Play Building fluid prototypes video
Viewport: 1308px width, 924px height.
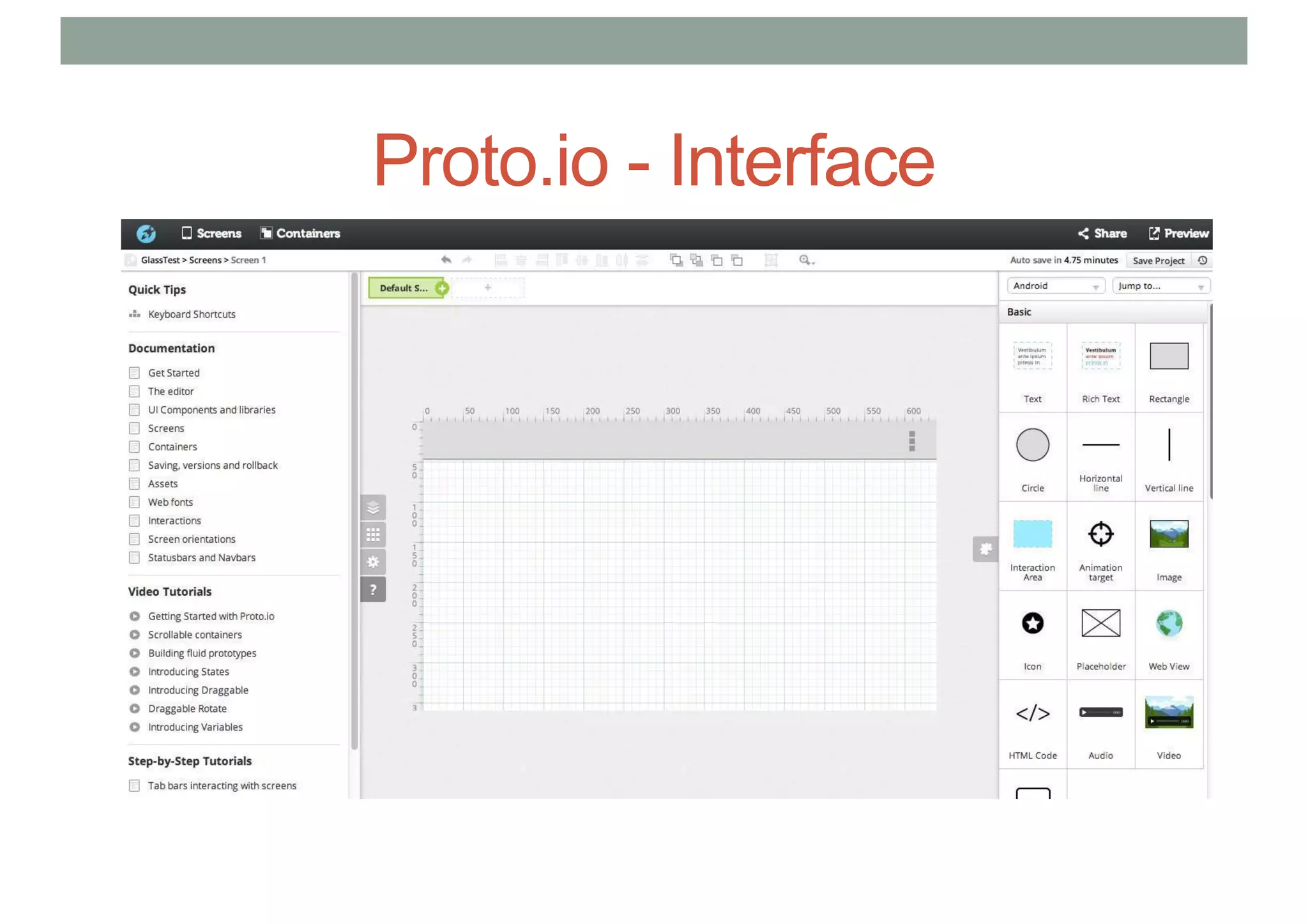click(x=202, y=653)
